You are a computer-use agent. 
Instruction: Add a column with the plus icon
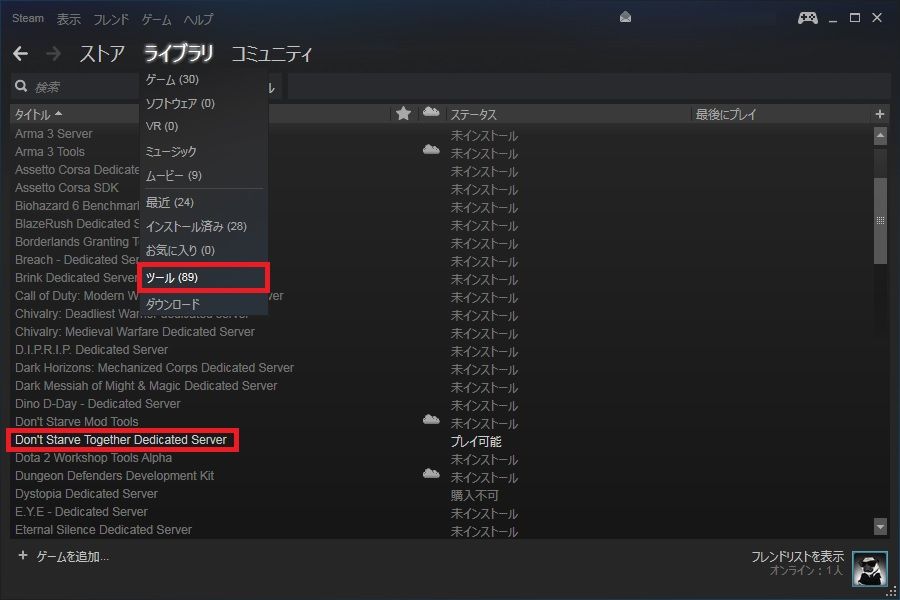(879, 114)
